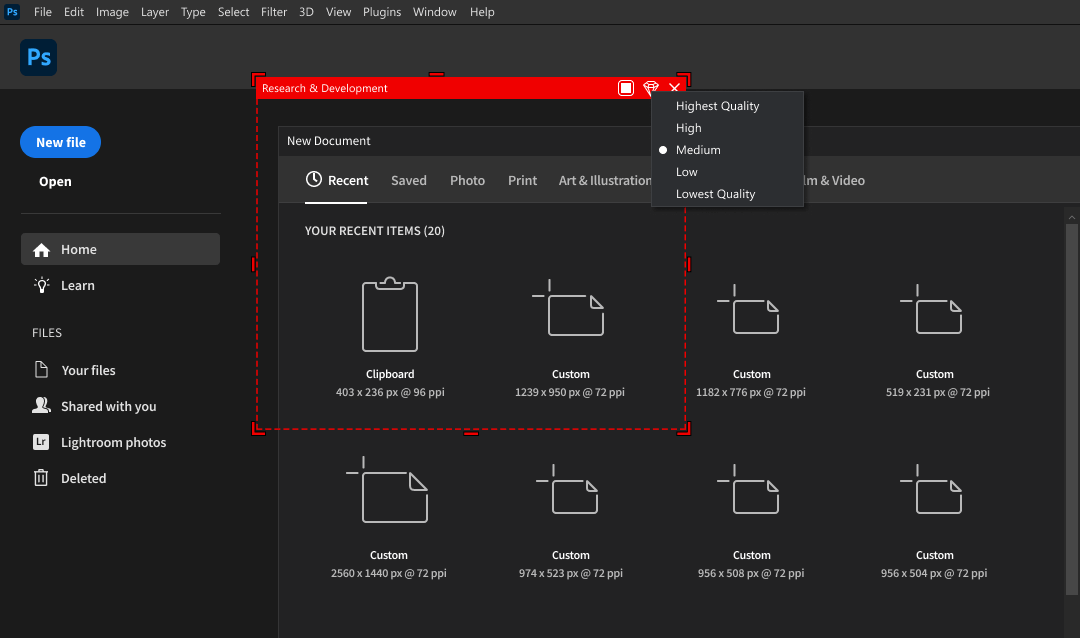Select Lowest Quality from the list
This screenshot has height=638, width=1080.
coord(714,193)
